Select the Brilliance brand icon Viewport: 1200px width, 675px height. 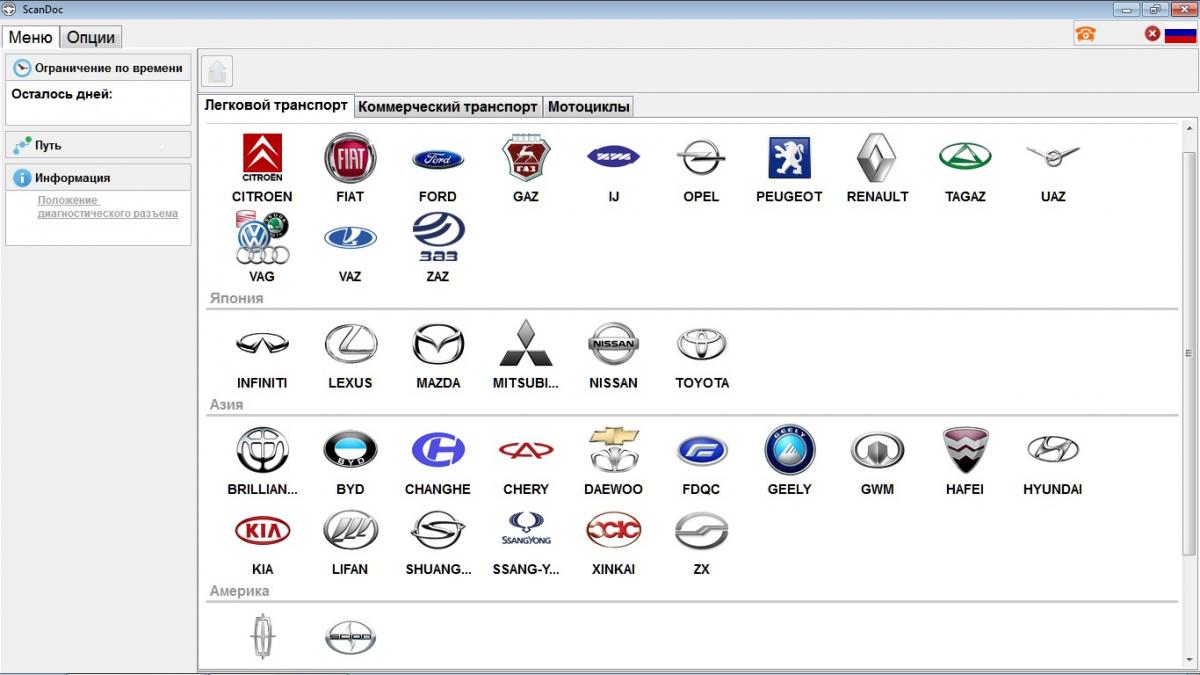(262, 450)
